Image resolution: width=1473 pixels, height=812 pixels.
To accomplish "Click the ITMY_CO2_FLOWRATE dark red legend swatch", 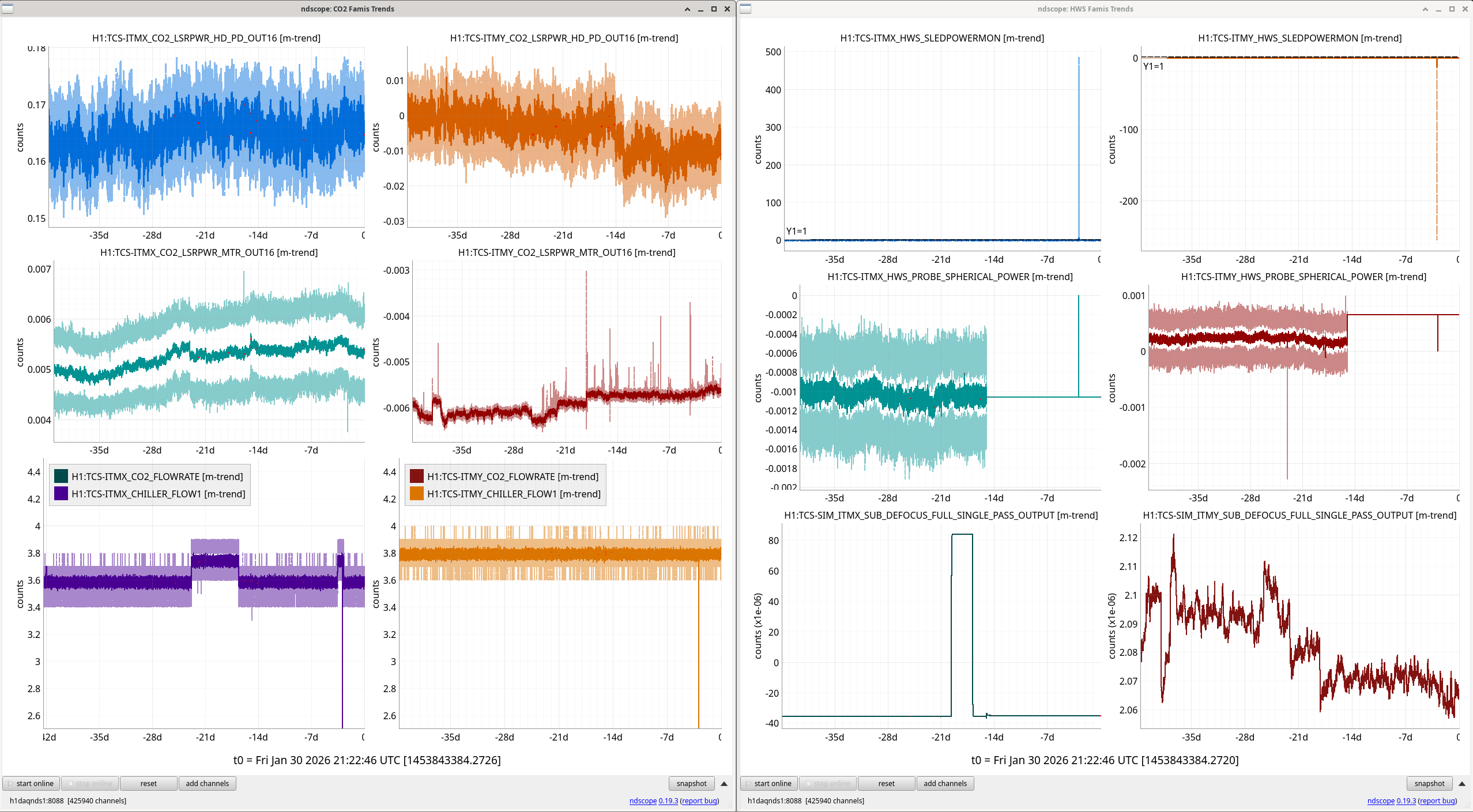I will coord(416,476).
